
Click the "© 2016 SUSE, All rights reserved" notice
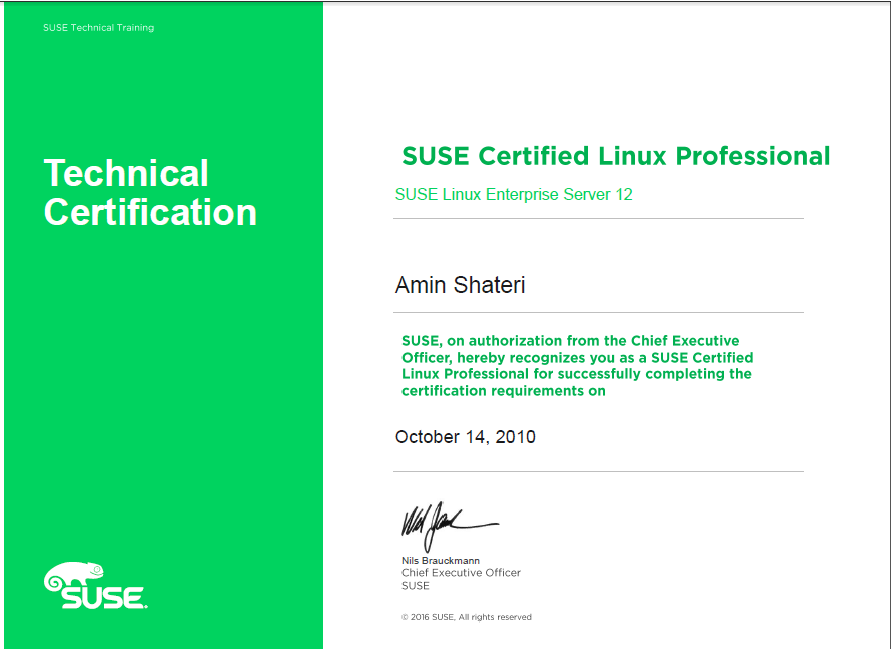[x=467, y=617]
